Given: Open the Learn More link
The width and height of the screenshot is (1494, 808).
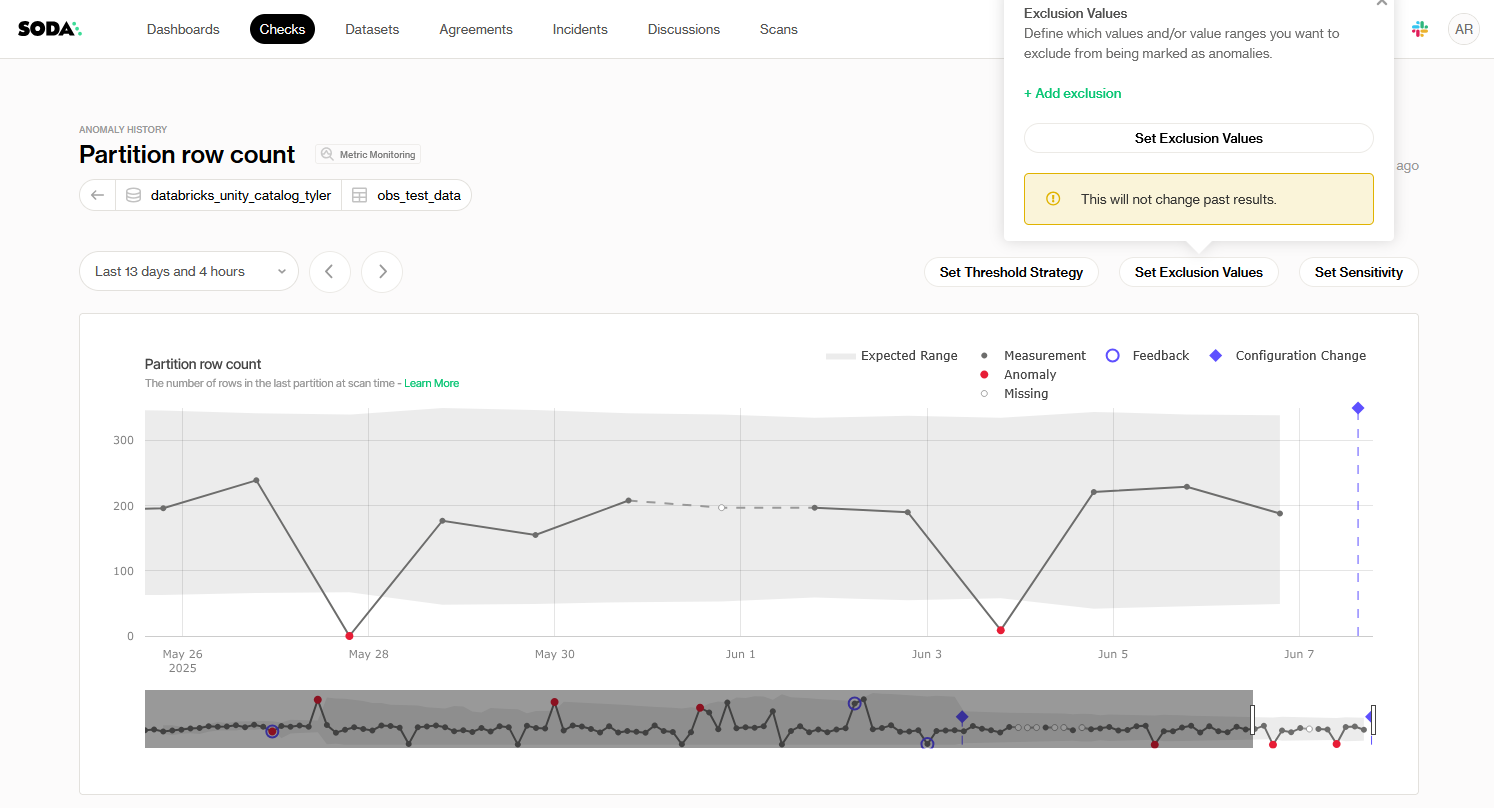Looking at the screenshot, I should pyautogui.click(x=431, y=383).
